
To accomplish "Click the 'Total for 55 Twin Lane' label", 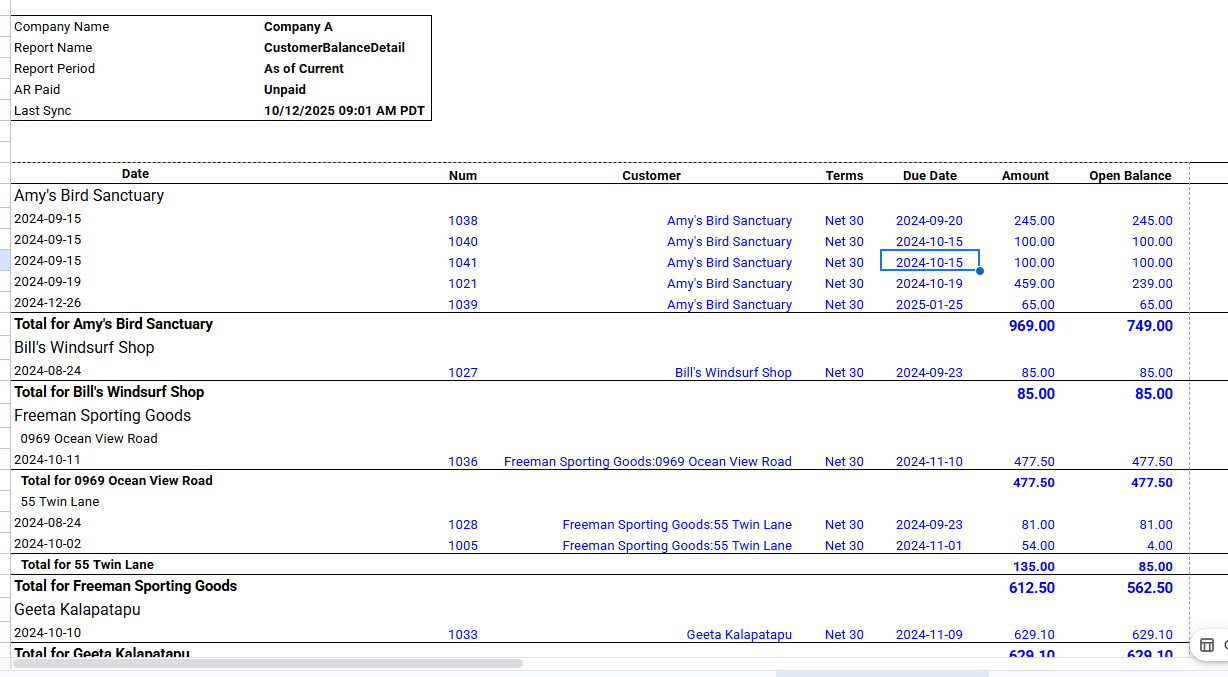I will [x=87, y=565].
